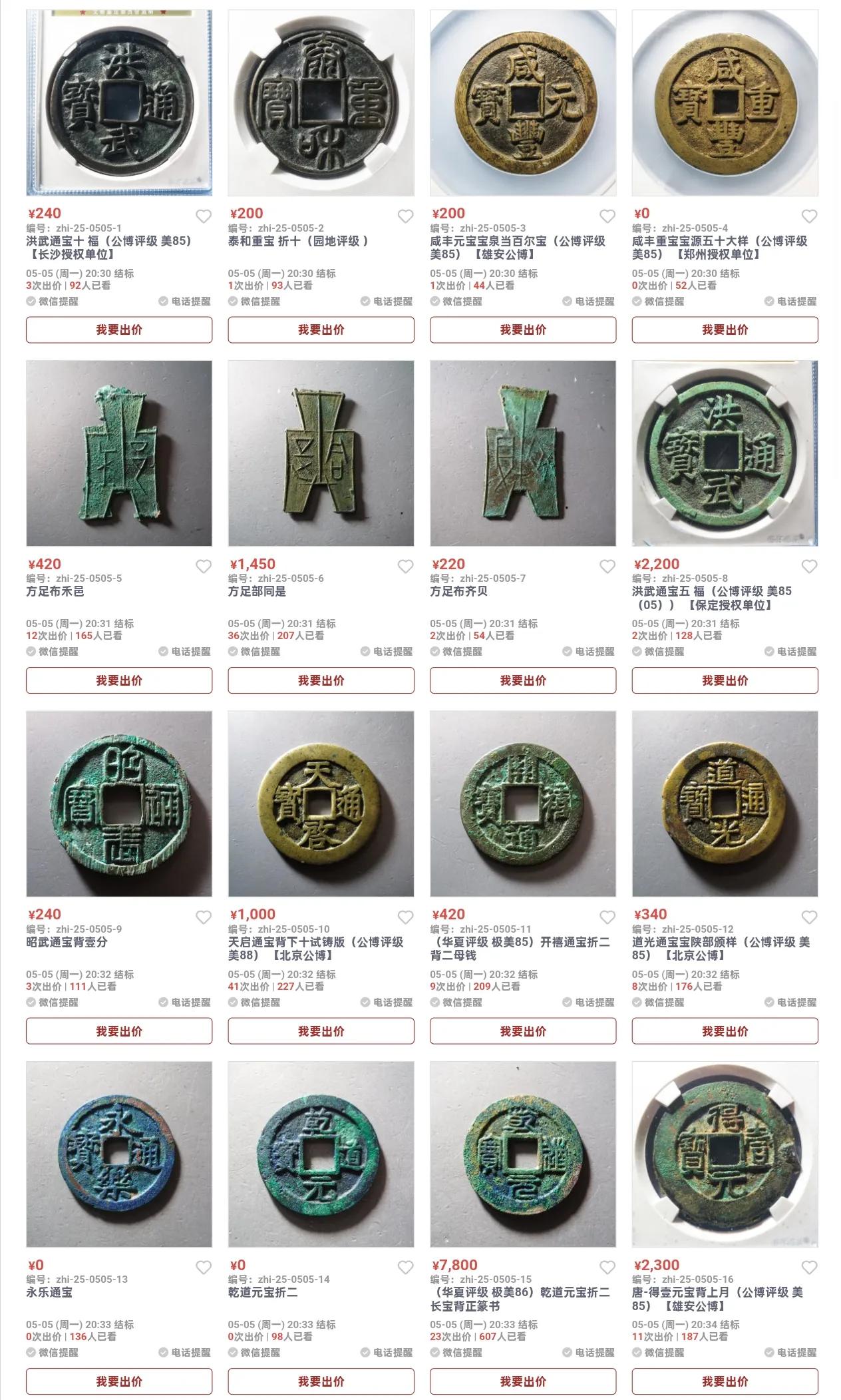
Task: Click heart icon next to ¥7,800 price
Action: (x=607, y=1268)
